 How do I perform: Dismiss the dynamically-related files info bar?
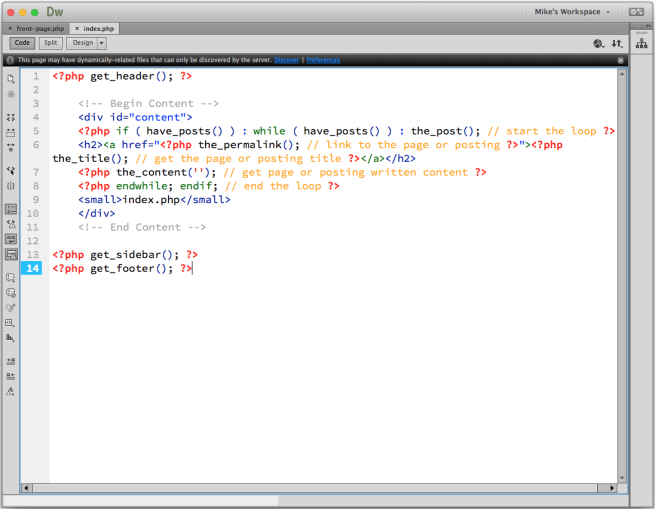(x=621, y=60)
